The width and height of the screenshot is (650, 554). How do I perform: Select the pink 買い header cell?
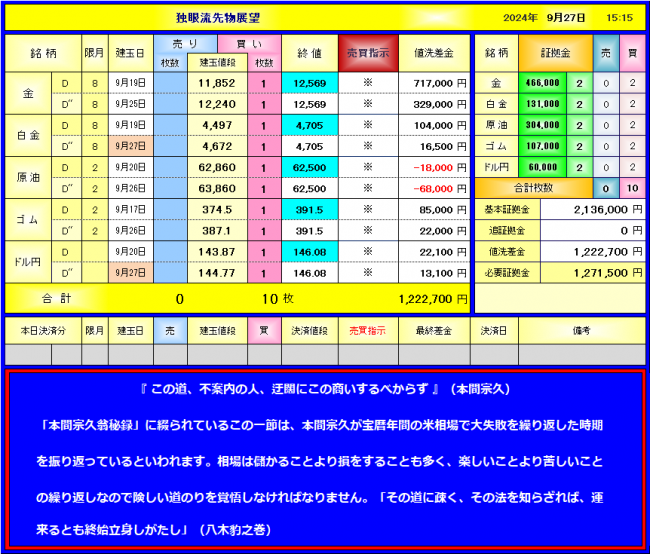coord(249,44)
